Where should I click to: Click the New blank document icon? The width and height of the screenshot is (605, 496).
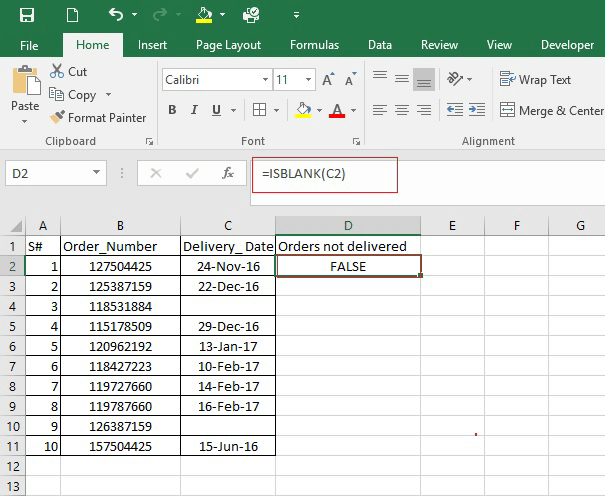coord(72,15)
